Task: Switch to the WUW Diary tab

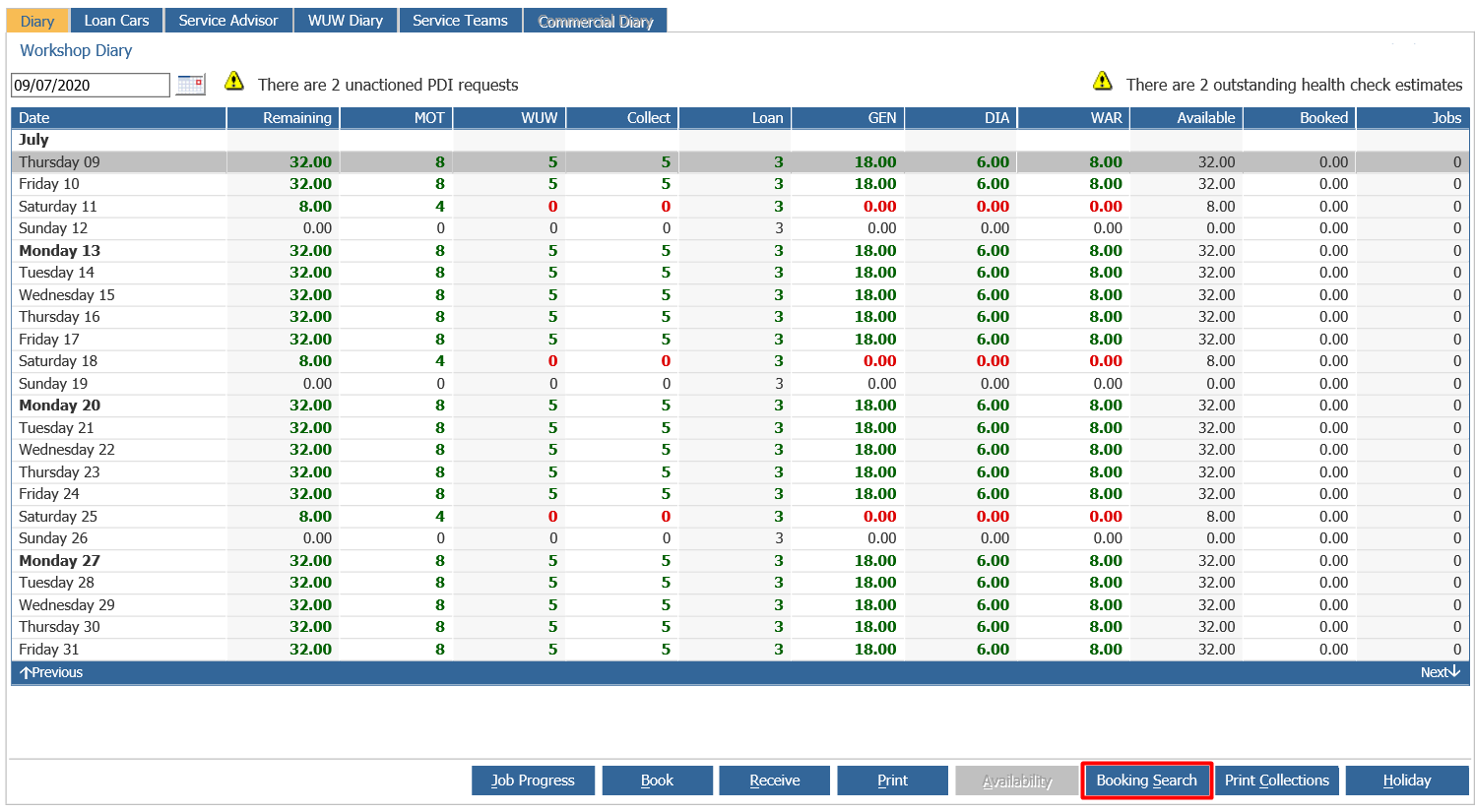Action: 346,21
